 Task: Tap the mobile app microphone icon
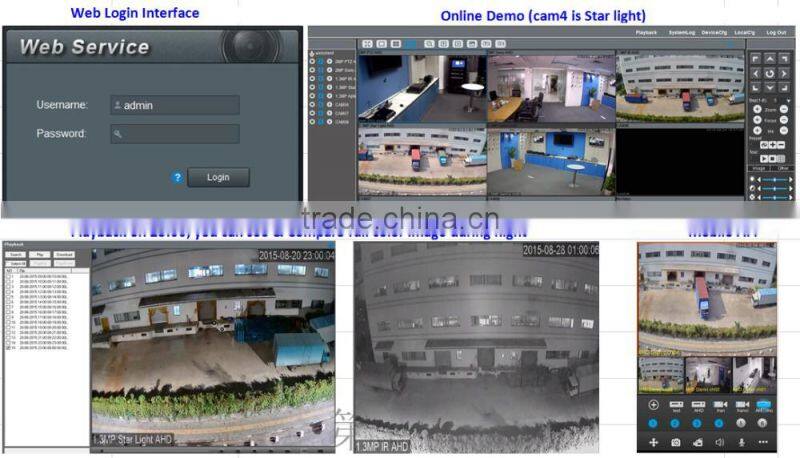point(742,441)
